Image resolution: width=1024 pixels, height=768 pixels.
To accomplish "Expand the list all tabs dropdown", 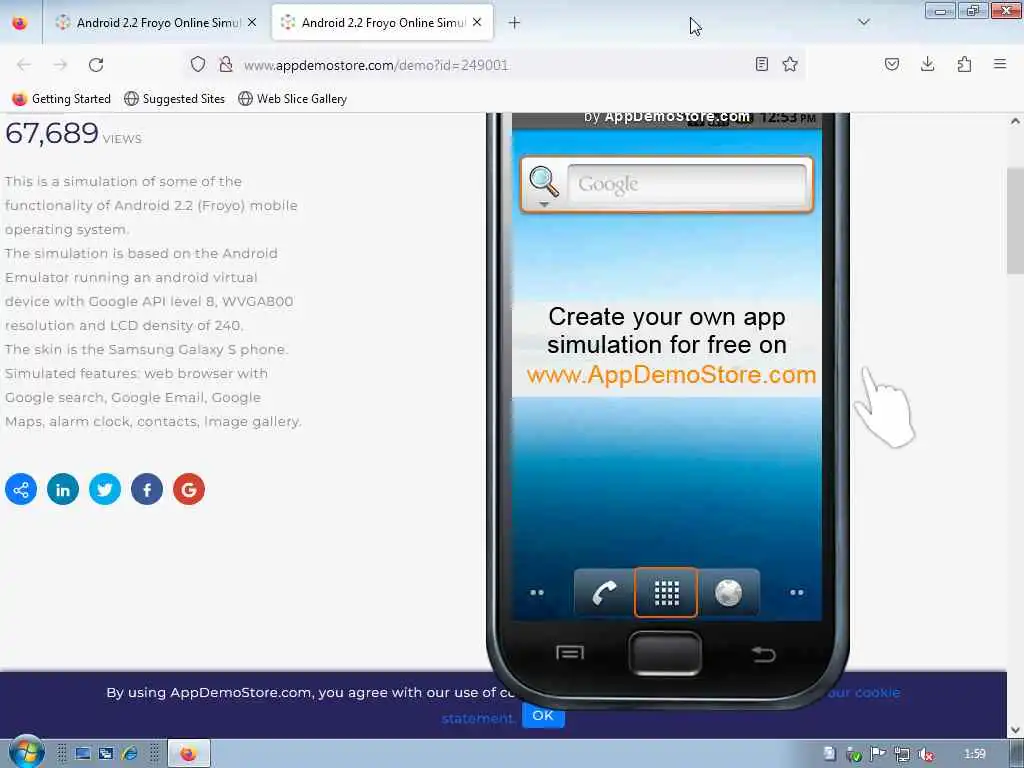I will (x=863, y=22).
